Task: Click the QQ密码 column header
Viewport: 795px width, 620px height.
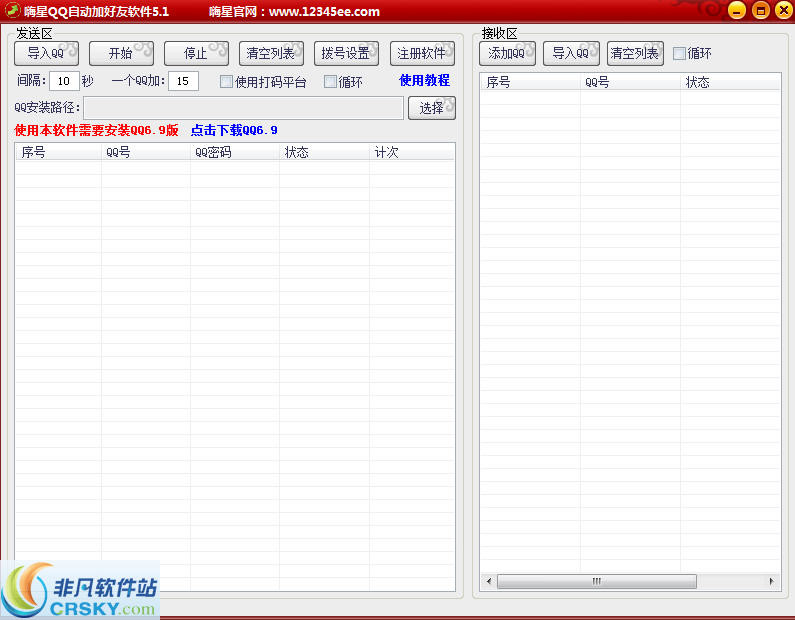Action: pos(235,152)
